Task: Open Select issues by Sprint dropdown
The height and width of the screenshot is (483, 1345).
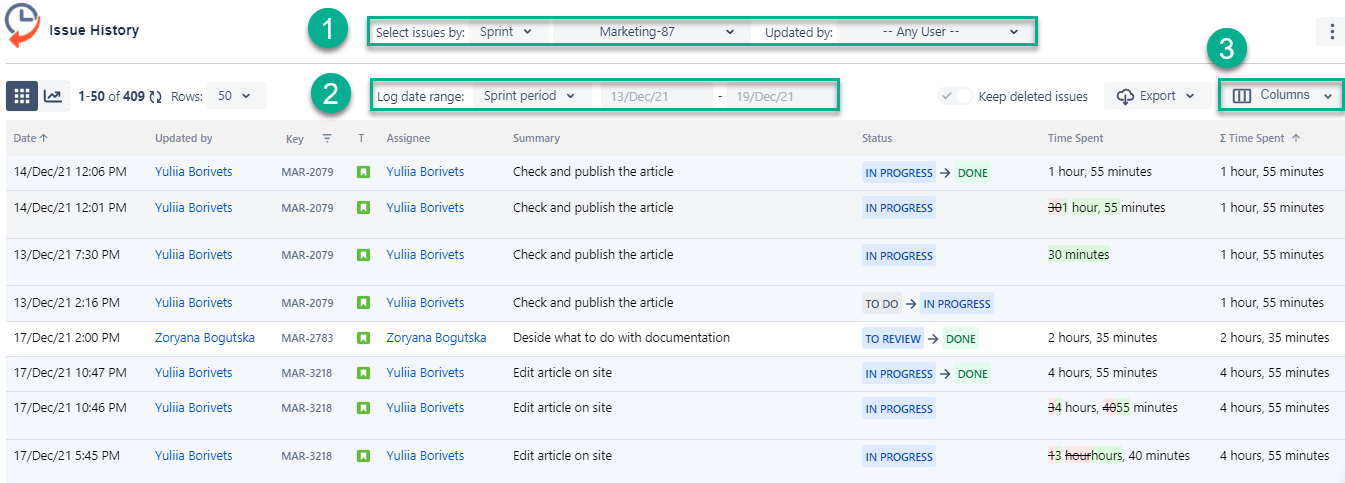Action: point(508,32)
